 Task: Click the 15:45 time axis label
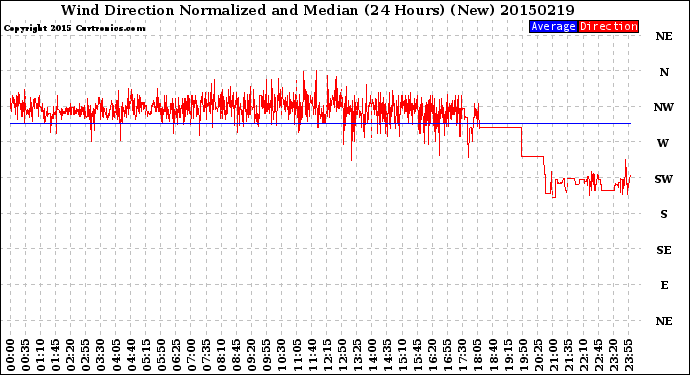[418, 355]
